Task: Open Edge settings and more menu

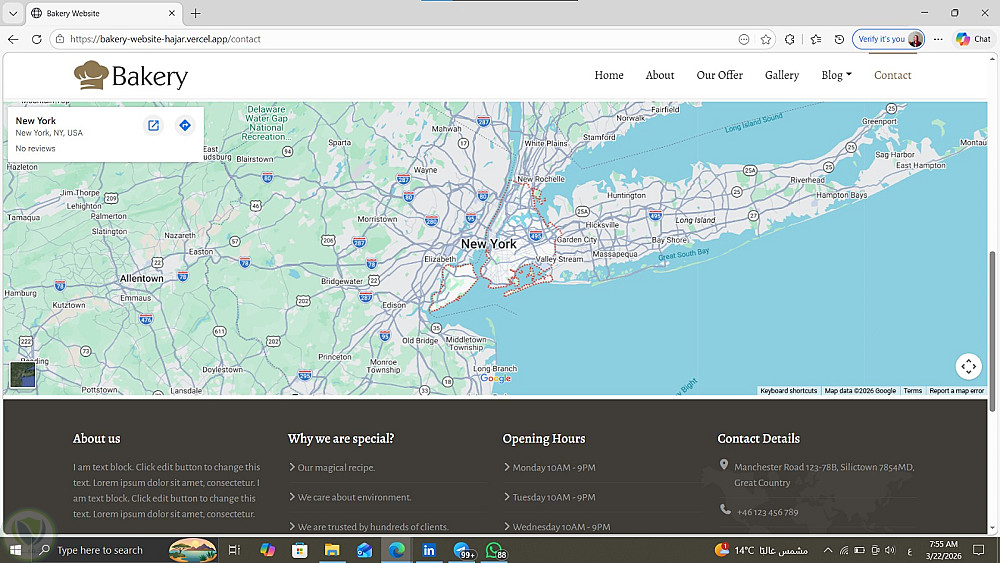Action: [938, 39]
